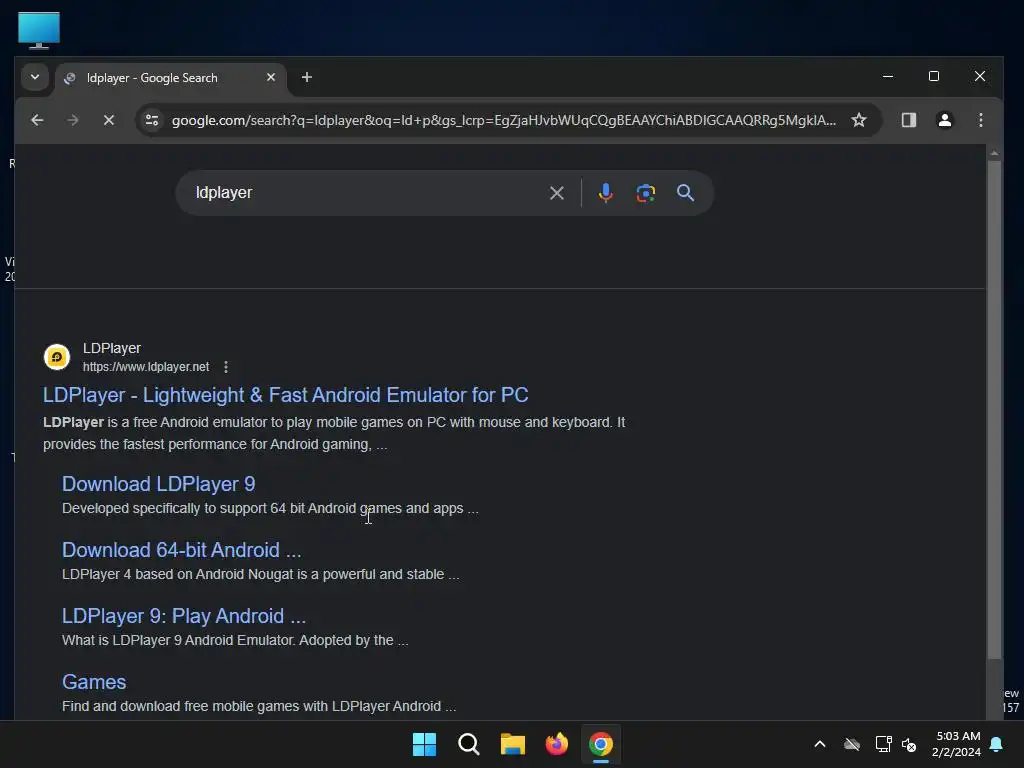Click the address bar URL
The width and height of the screenshot is (1024, 768).
504,120
